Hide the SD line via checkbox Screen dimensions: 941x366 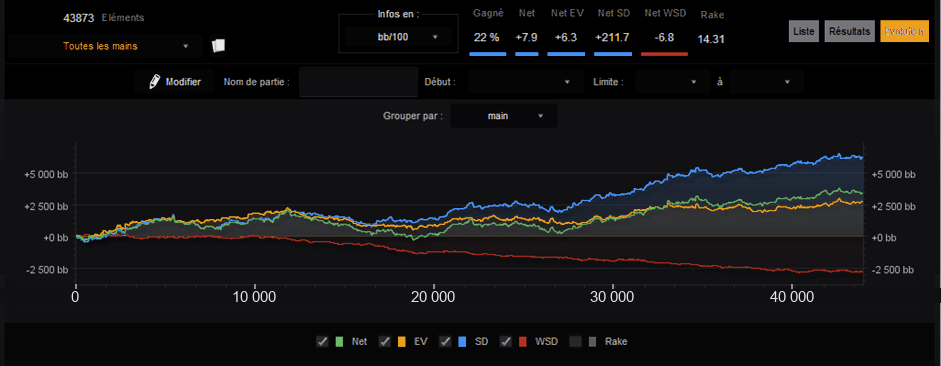point(446,341)
